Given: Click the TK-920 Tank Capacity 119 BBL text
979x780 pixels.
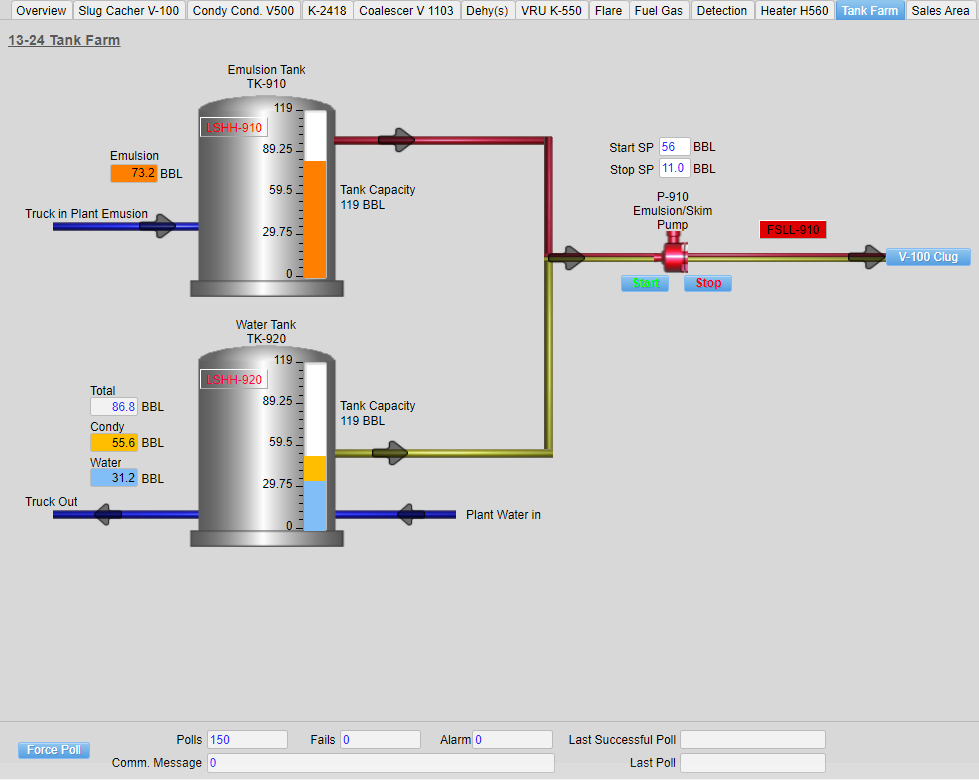Looking at the screenshot, I should (x=377, y=413).
